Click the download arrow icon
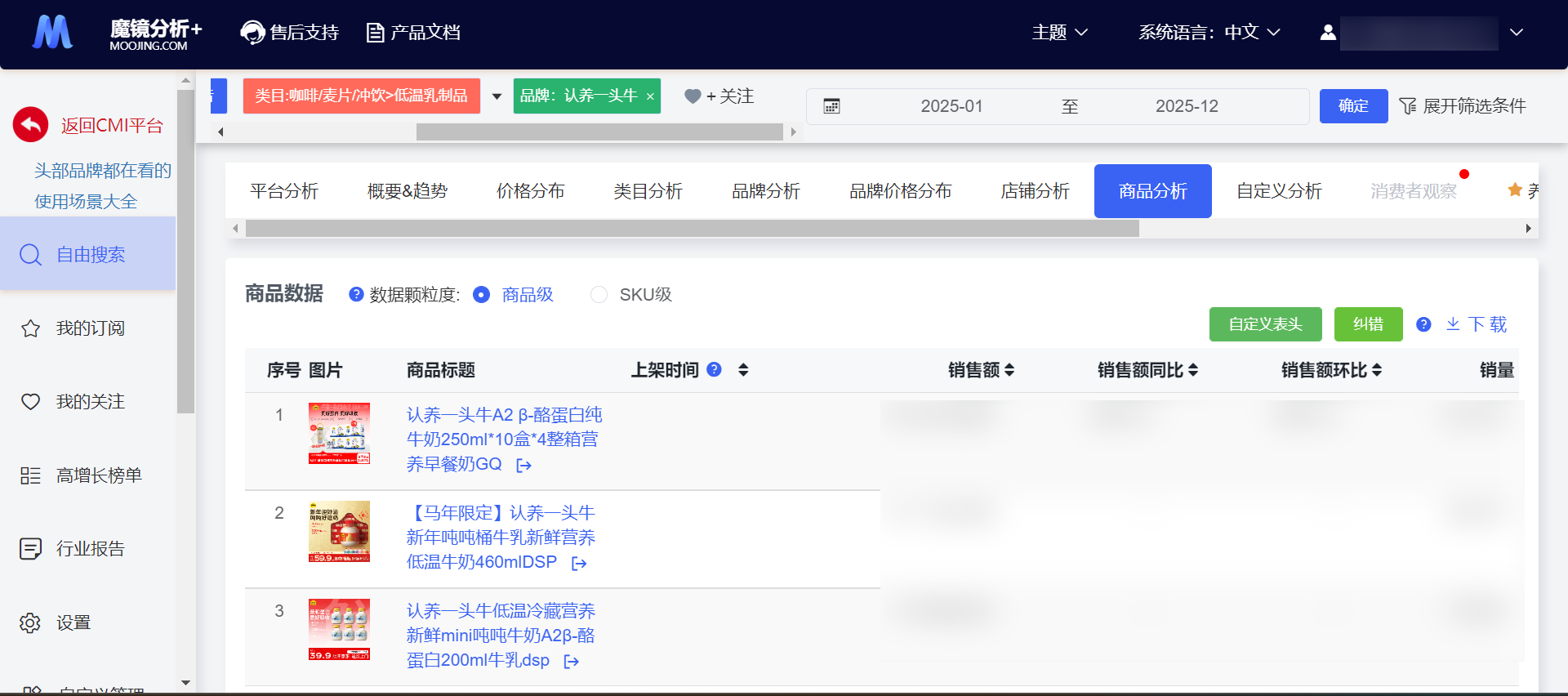Screen dimensions: 1568x696 tap(1453, 324)
